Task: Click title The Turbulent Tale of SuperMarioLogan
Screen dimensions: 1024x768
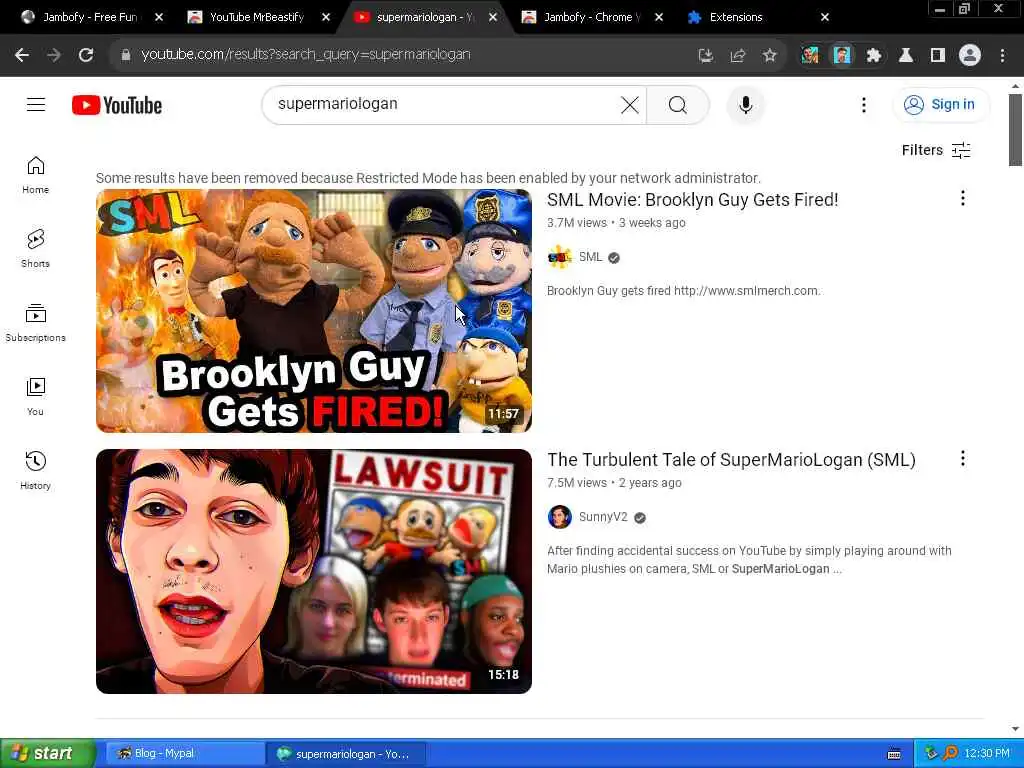Action: click(731, 460)
